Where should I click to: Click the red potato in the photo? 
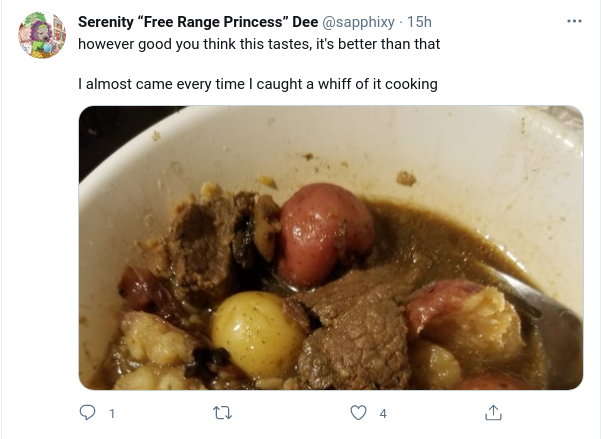(x=325, y=234)
